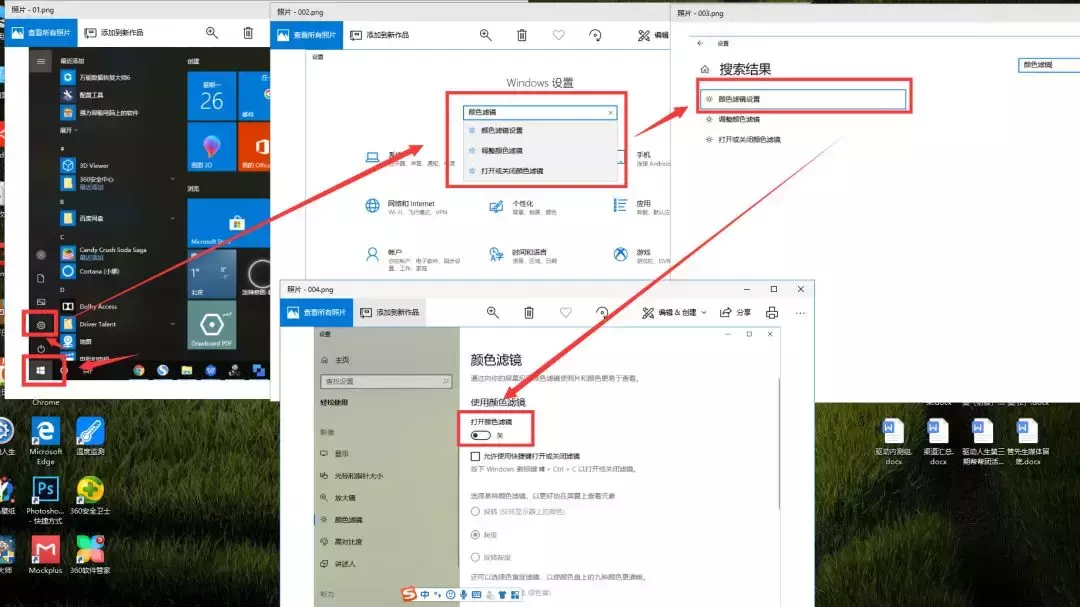Toggle the 打开颜色滤镜 switch
Image resolution: width=1080 pixels, height=607 pixels.
coord(481,436)
